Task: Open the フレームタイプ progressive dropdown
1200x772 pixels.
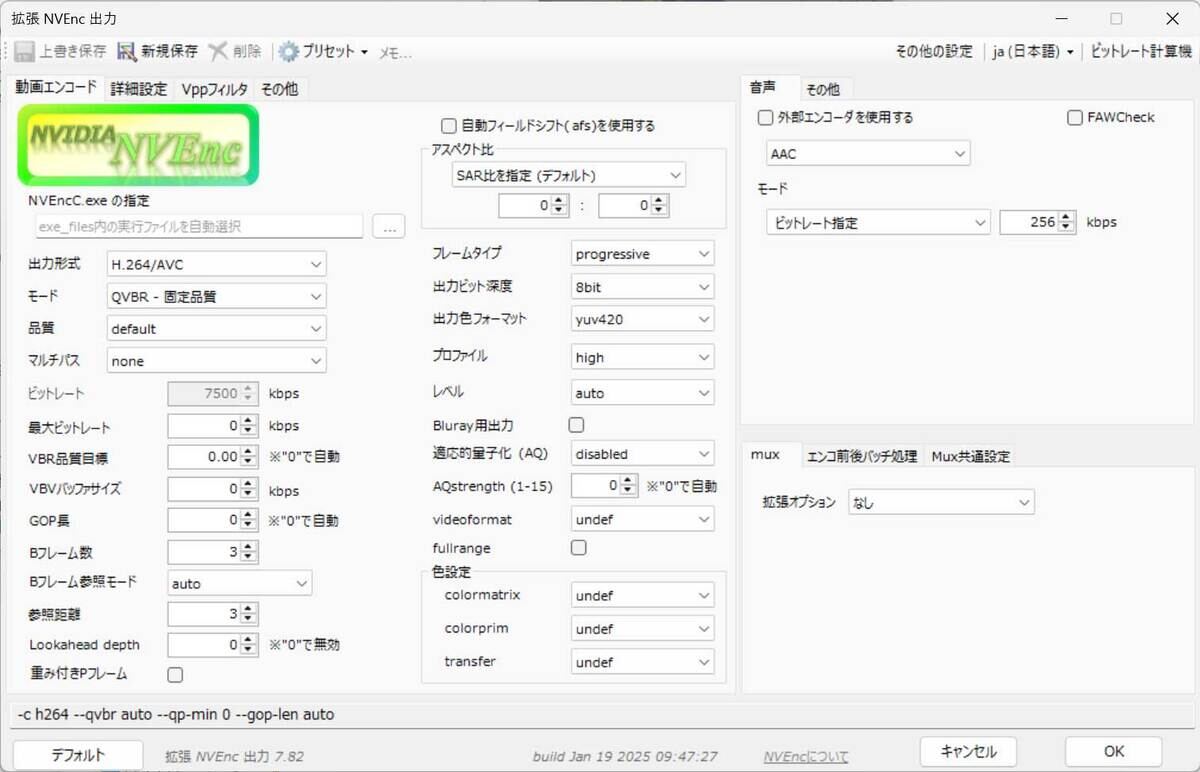Action: [x=642, y=254]
